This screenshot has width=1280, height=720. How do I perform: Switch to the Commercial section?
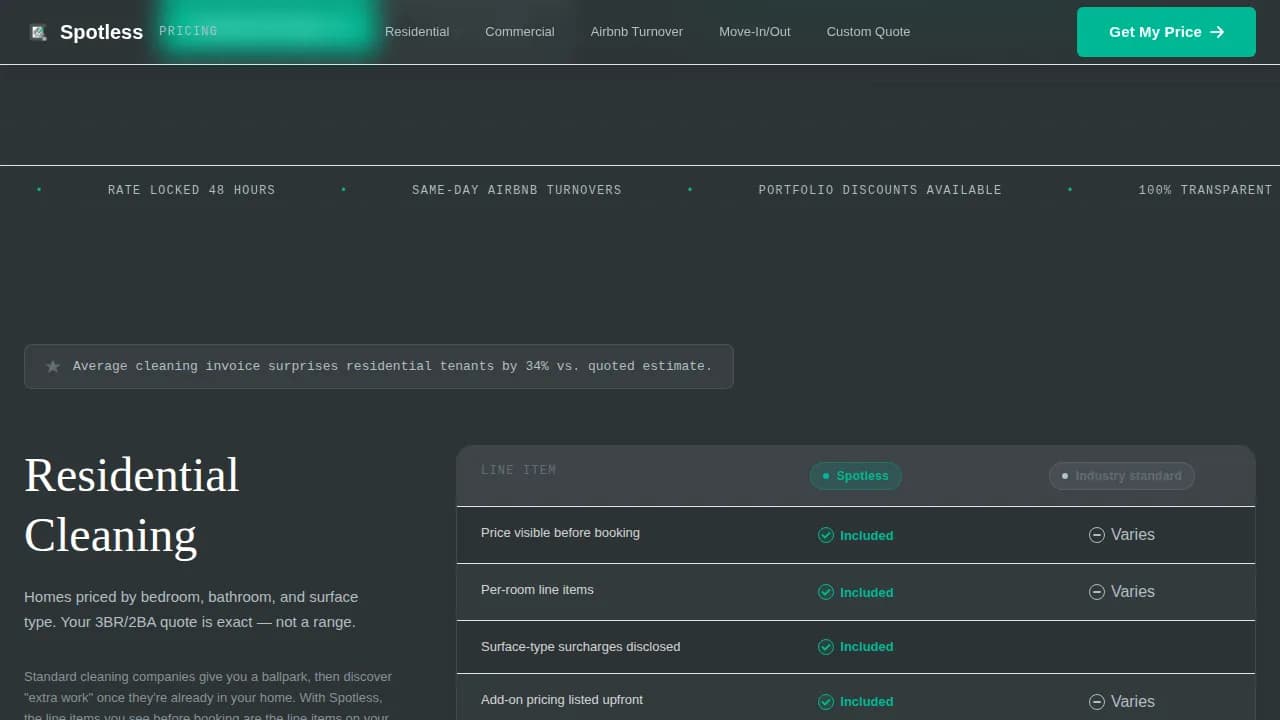tap(519, 31)
